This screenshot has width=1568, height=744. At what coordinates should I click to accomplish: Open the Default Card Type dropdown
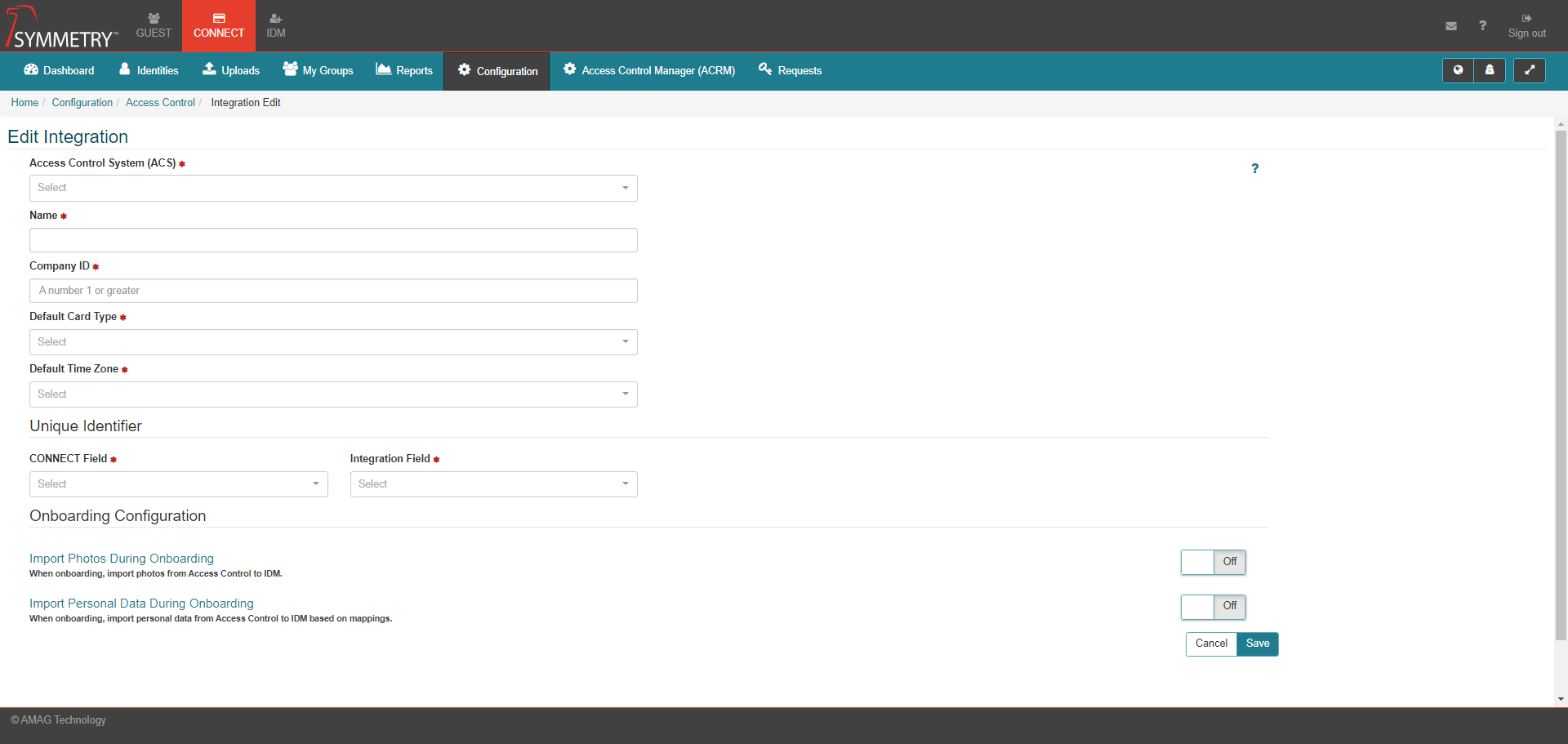pyautogui.click(x=333, y=342)
